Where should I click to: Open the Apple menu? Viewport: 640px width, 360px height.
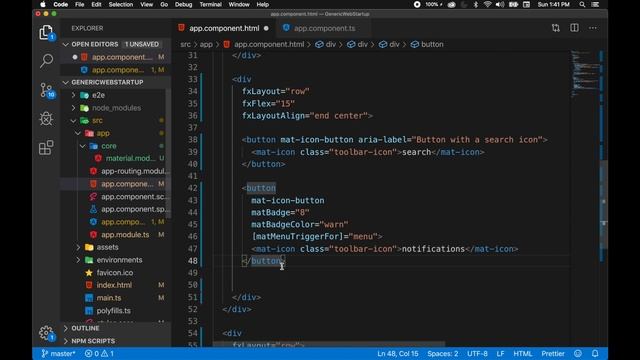point(43,4)
